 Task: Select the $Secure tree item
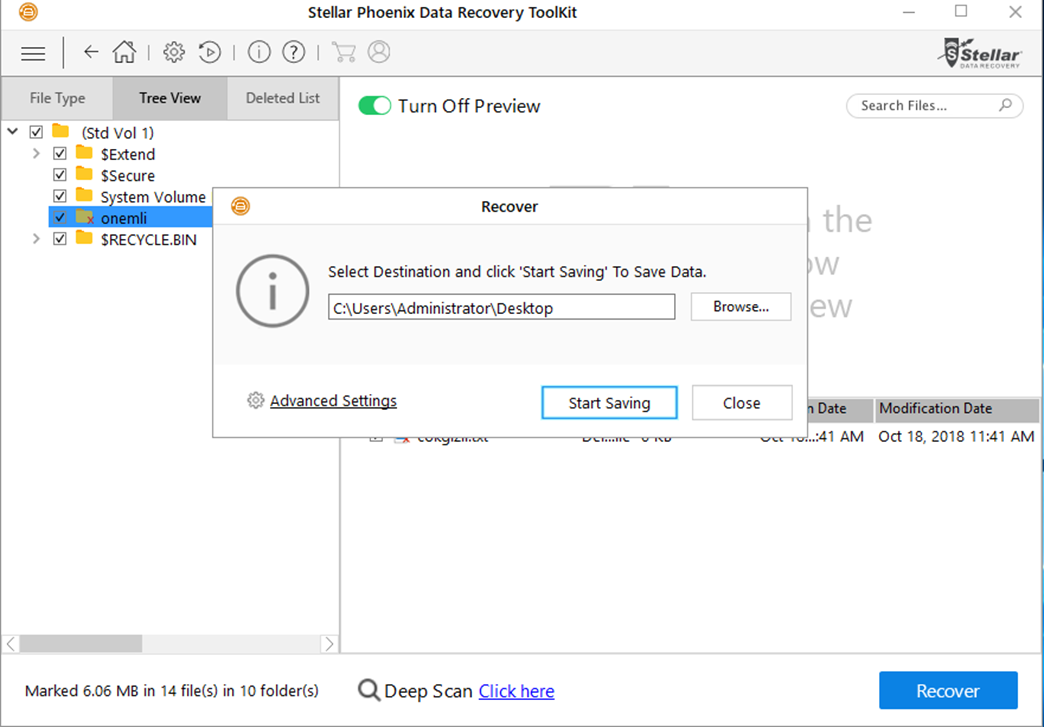(x=128, y=176)
